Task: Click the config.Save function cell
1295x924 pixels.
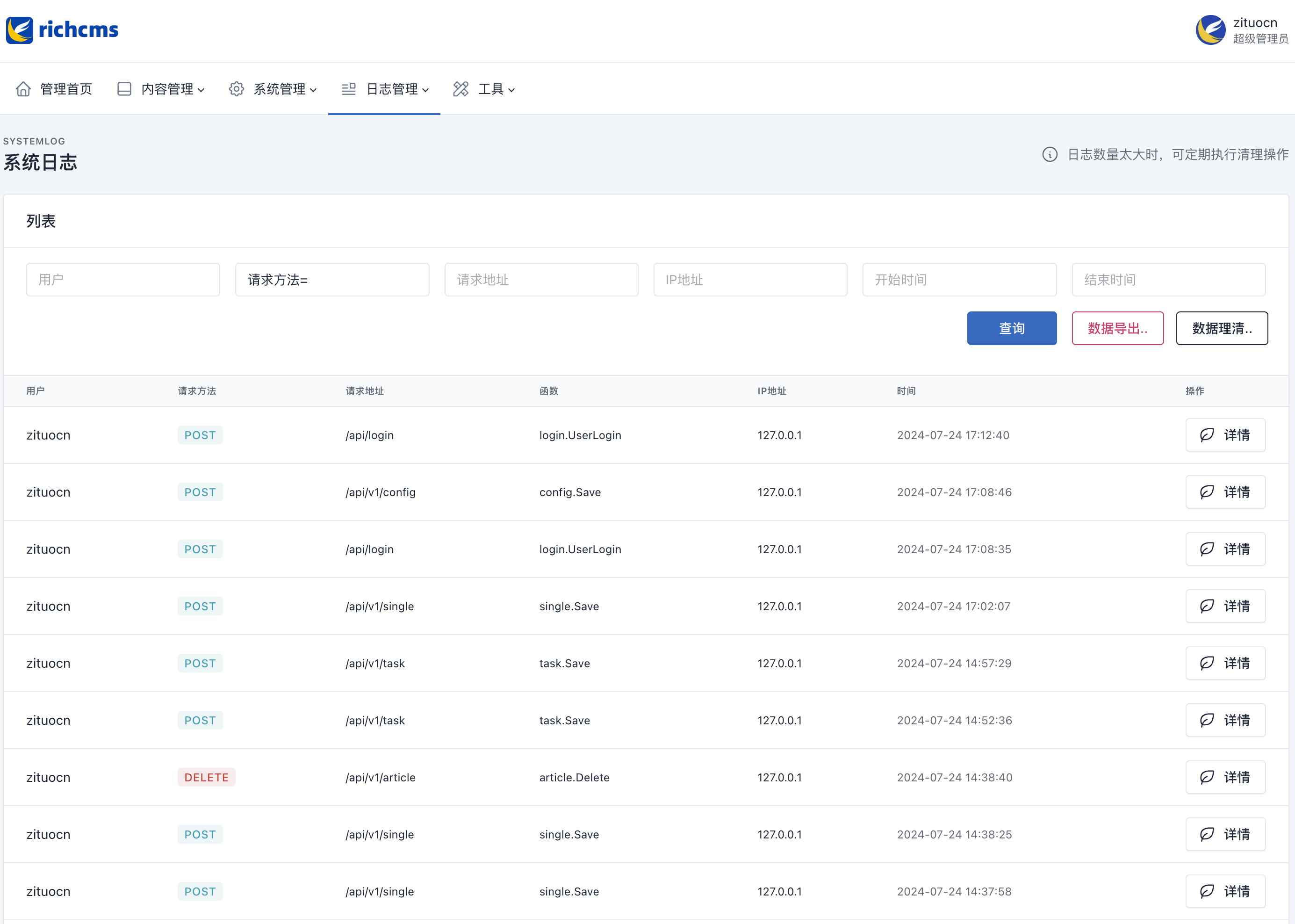Action: [570, 492]
